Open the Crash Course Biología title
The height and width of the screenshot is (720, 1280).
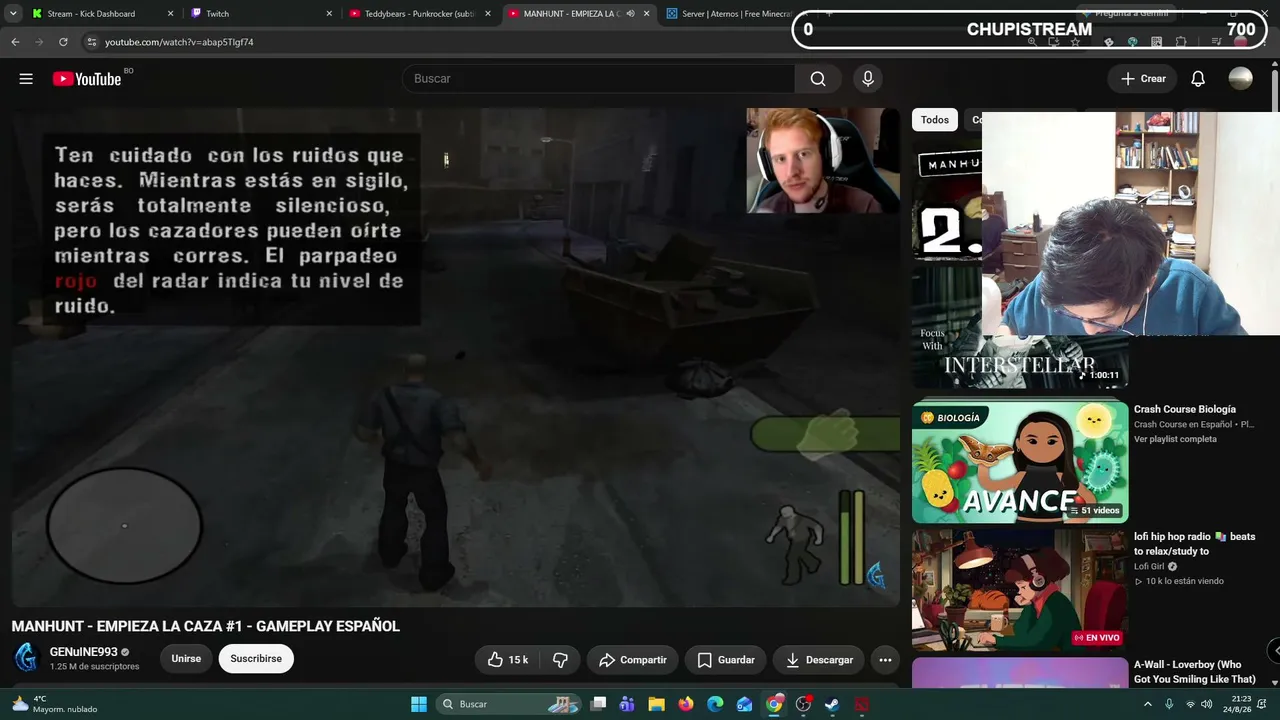point(1185,409)
